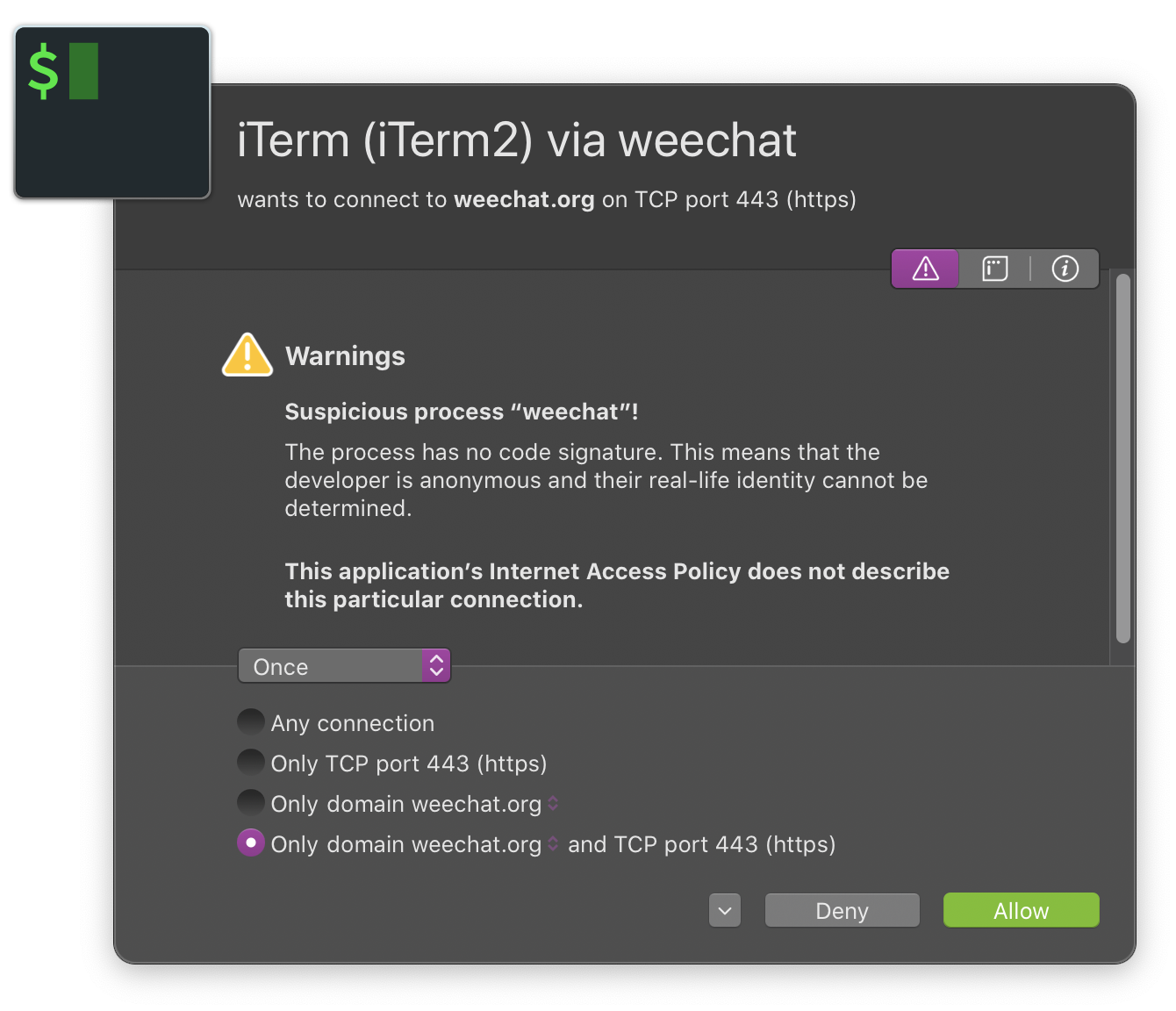The height and width of the screenshot is (1011, 1176).
Task: Open the circled info tab
Action: point(1065,269)
